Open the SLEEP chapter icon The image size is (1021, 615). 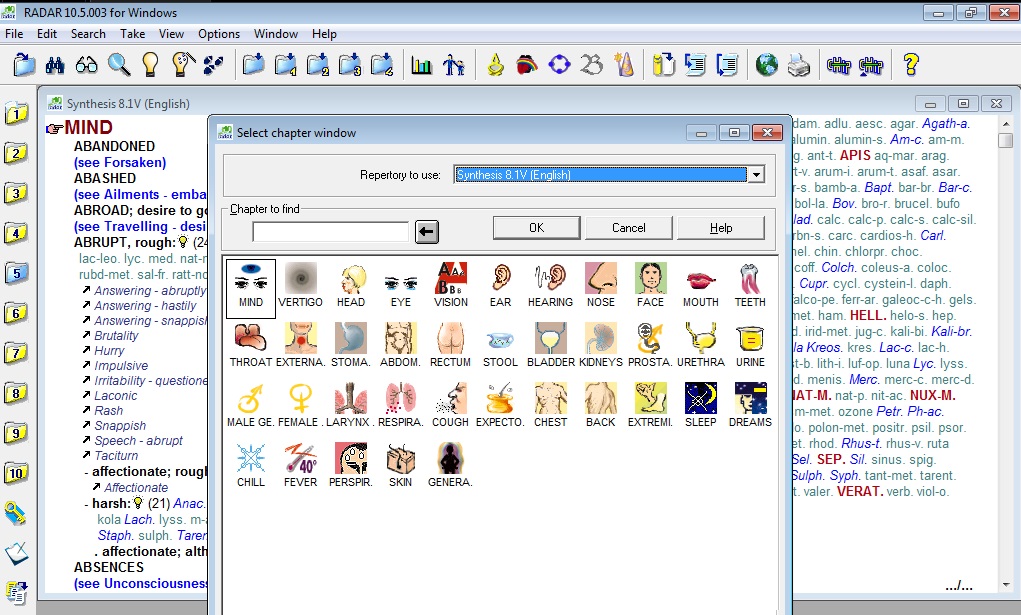(701, 407)
